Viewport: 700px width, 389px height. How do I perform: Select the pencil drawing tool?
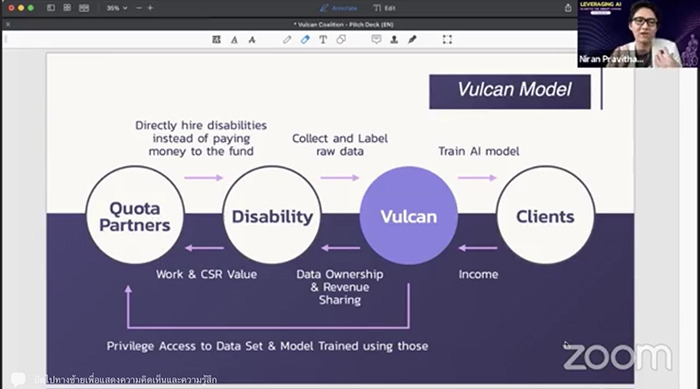click(287, 40)
